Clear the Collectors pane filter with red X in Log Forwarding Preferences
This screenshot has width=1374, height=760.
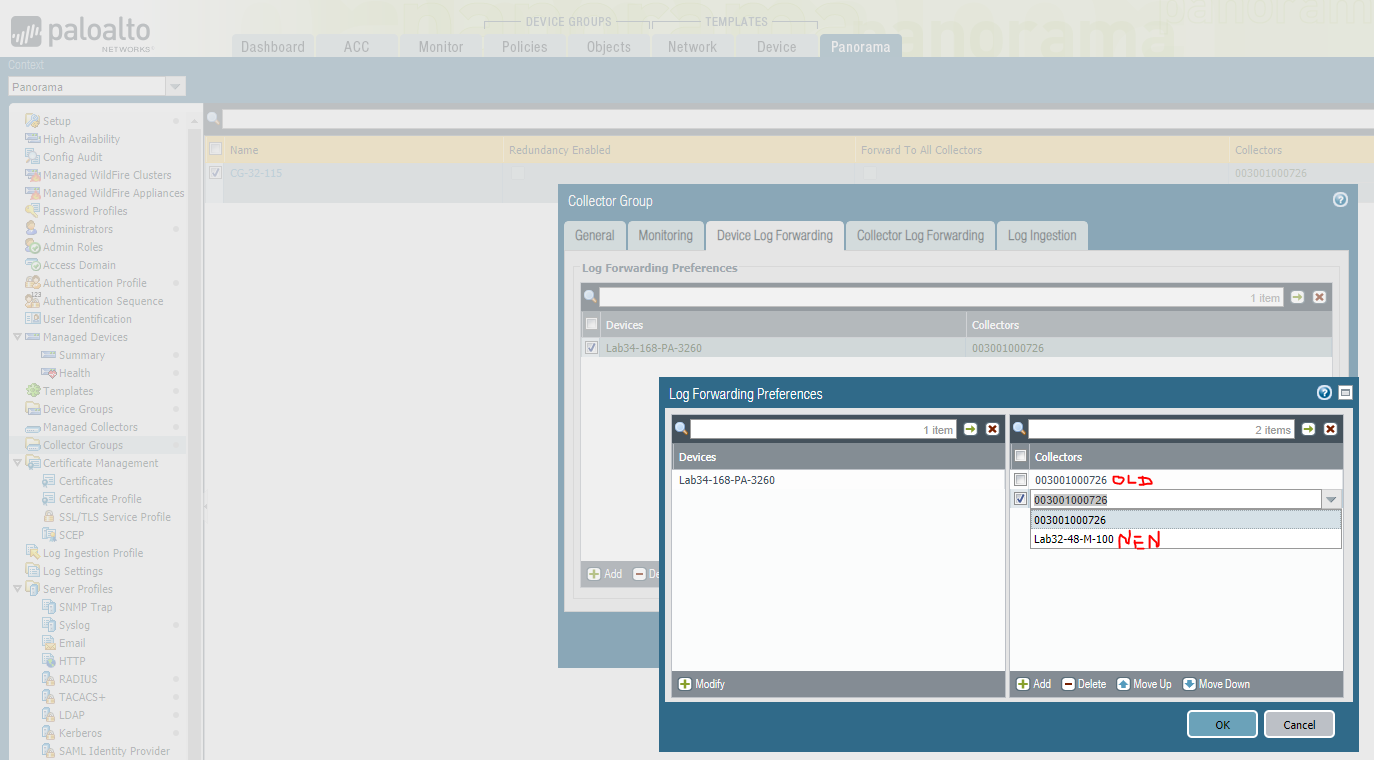tap(1330, 429)
